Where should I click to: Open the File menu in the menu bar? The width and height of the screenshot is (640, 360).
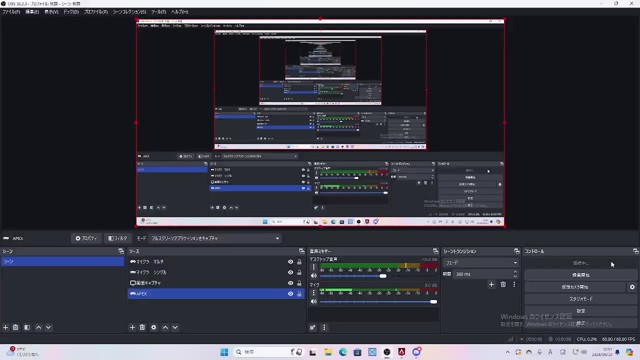tap(11, 12)
